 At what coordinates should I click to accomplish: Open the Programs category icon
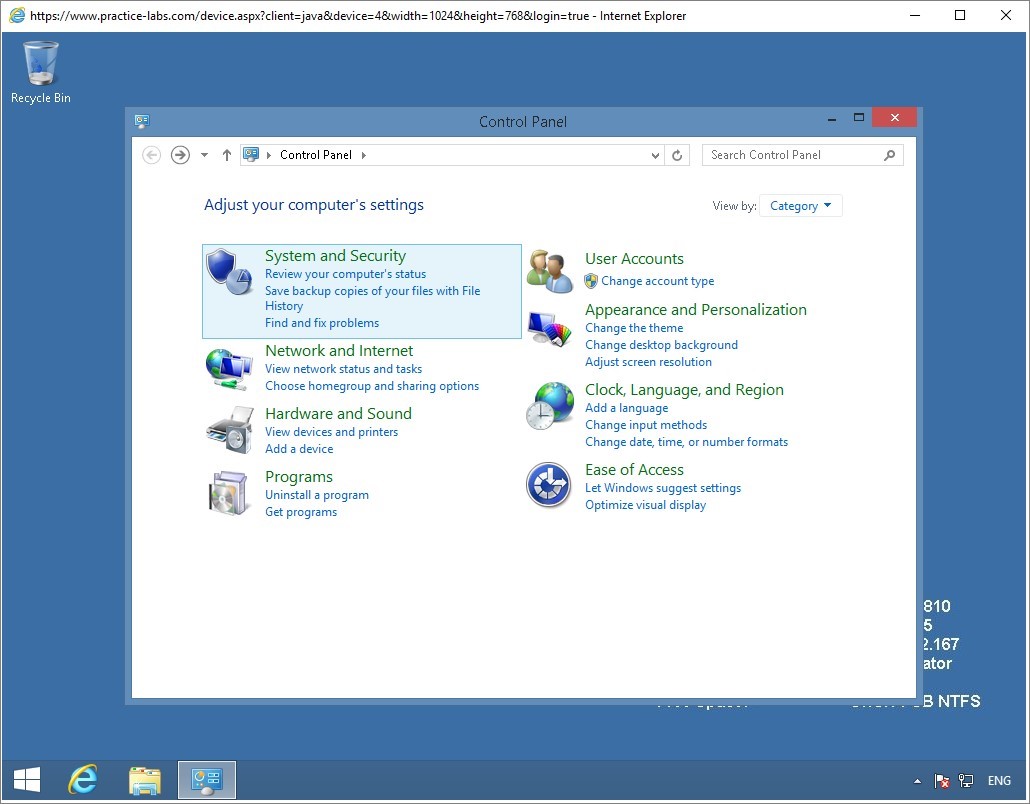click(229, 493)
